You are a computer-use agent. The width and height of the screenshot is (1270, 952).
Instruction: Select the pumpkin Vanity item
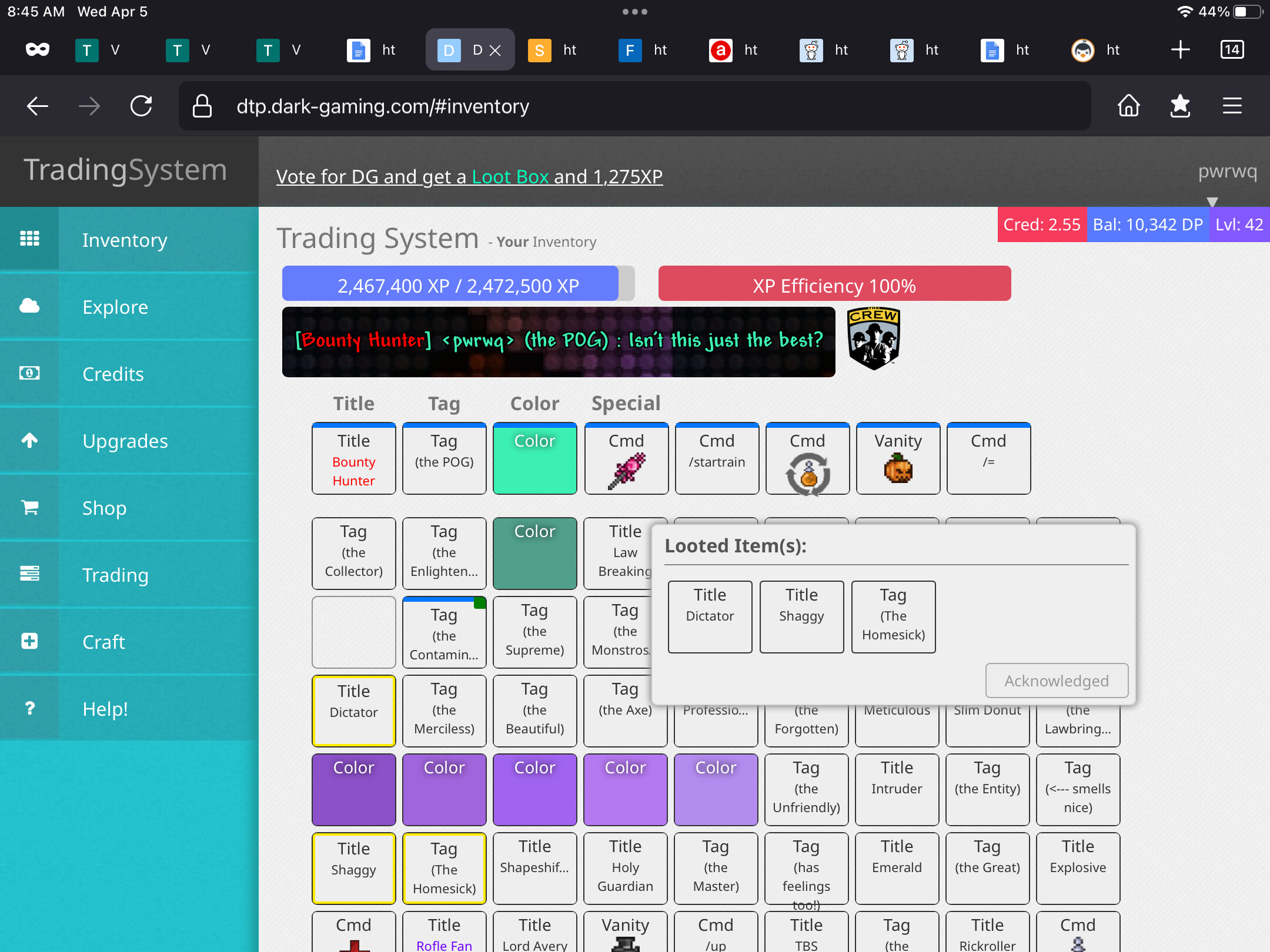pos(898,458)
